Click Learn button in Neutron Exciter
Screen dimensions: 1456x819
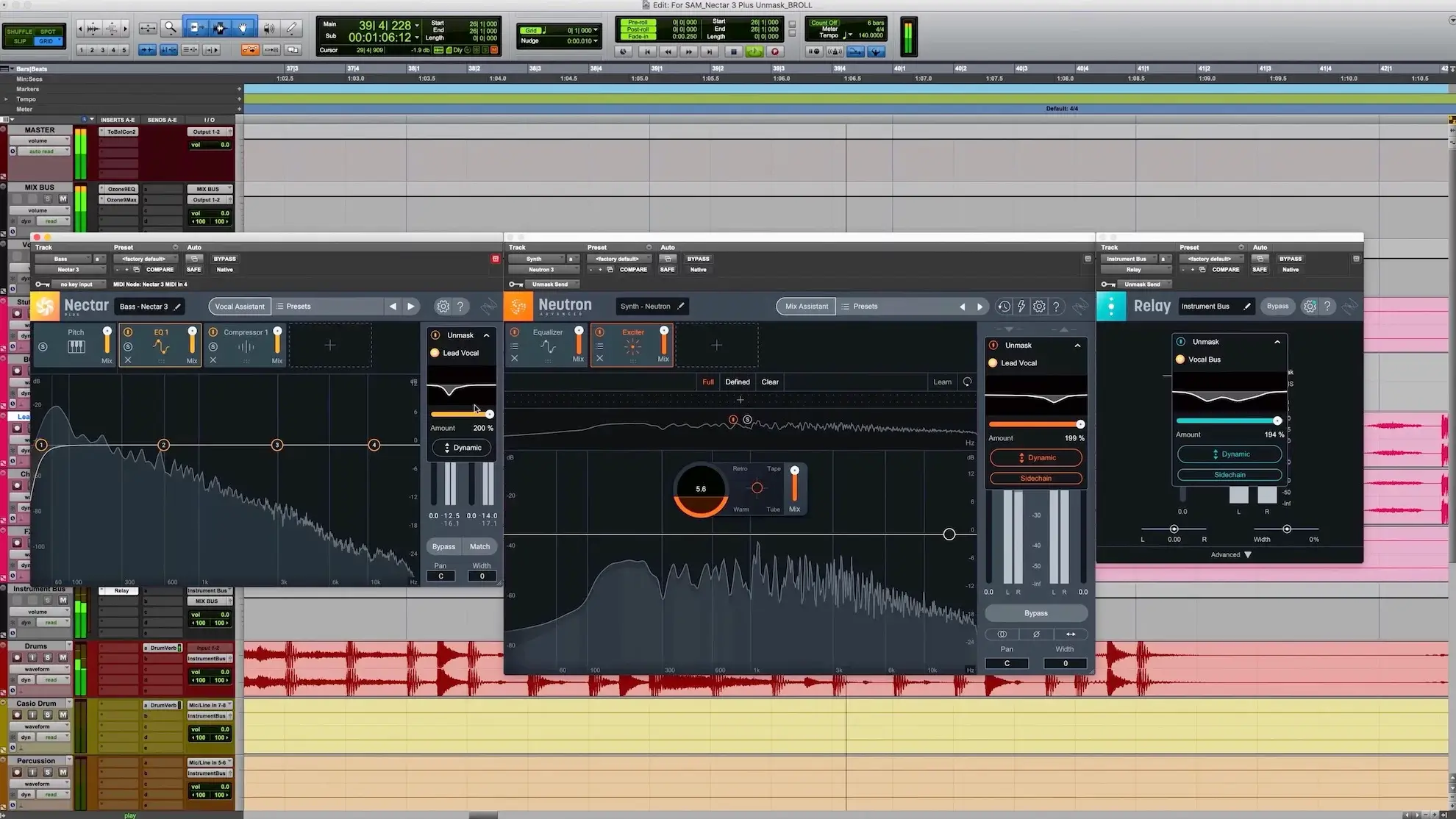tap(943, 382)
